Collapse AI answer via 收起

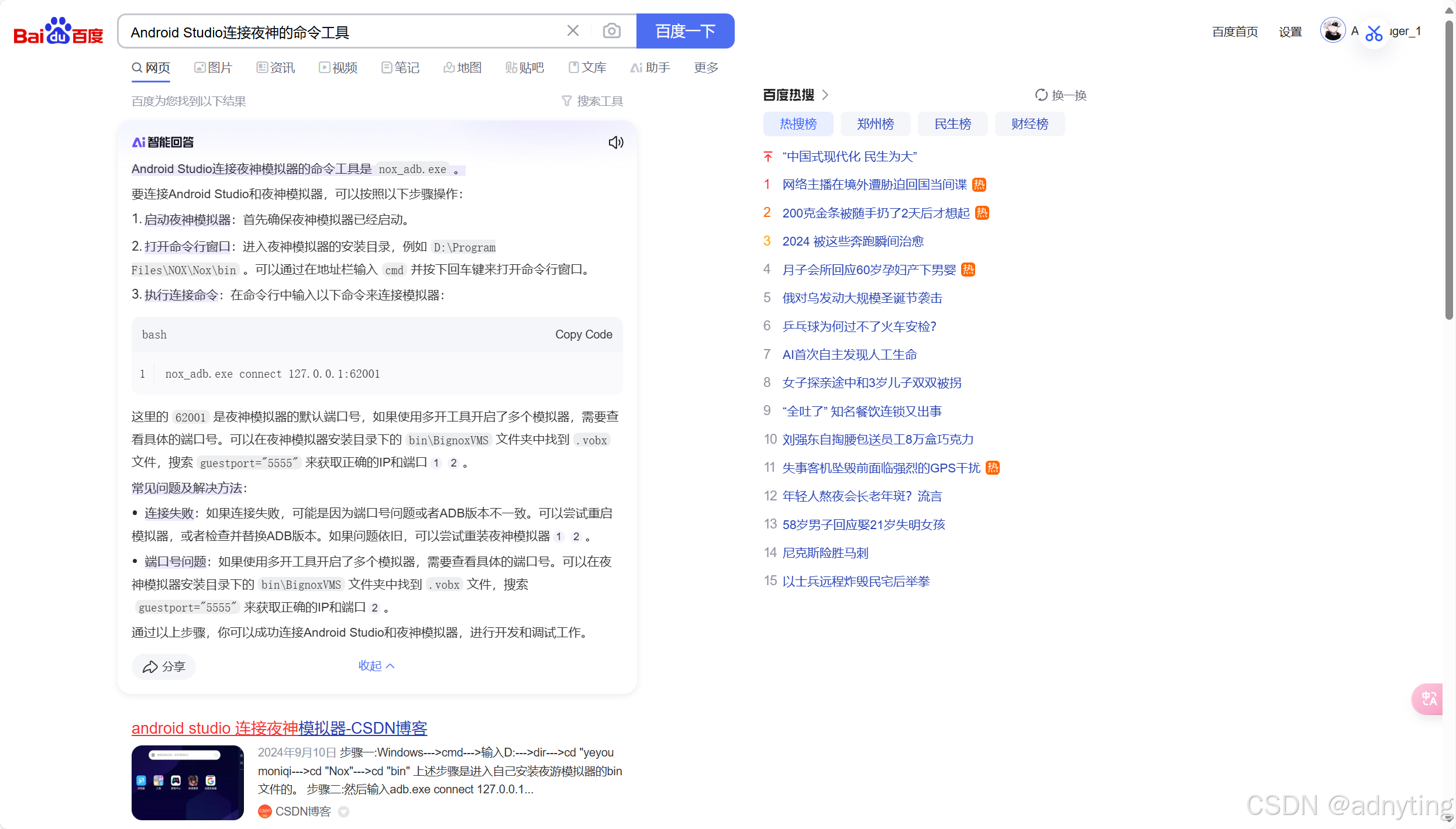click(376, 666)
